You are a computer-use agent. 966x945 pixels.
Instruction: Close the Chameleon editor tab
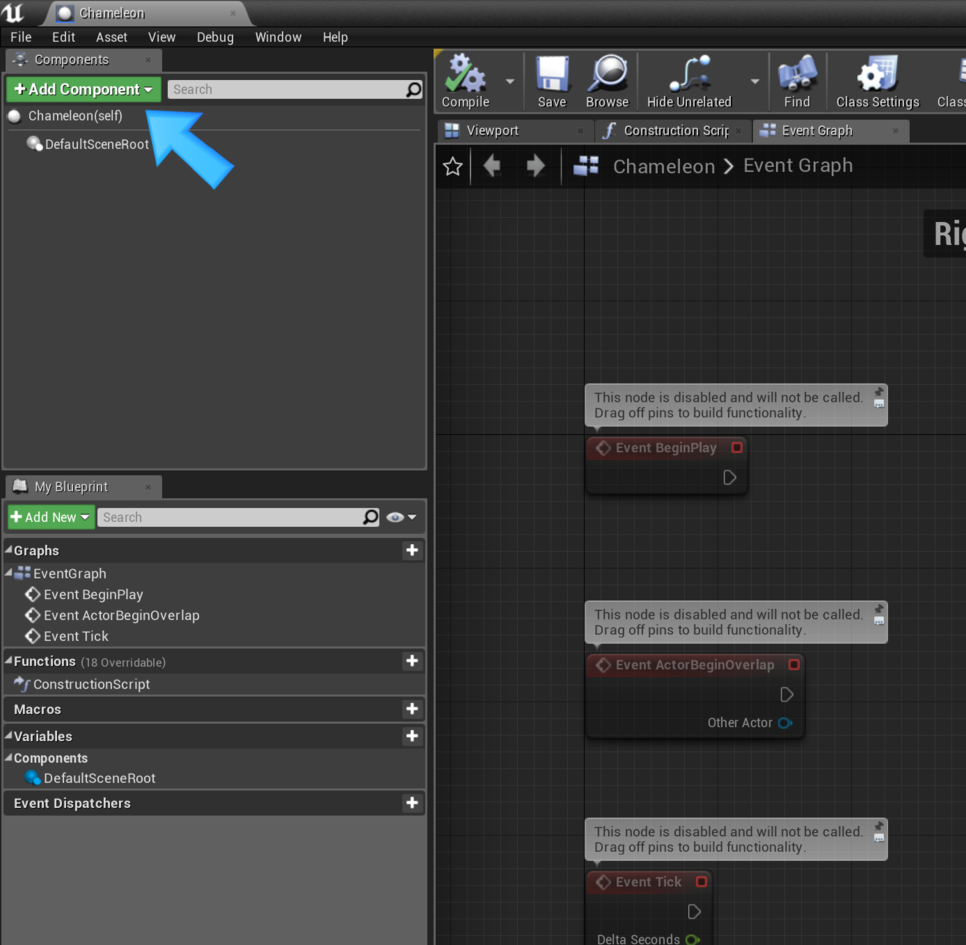[233, 13]
